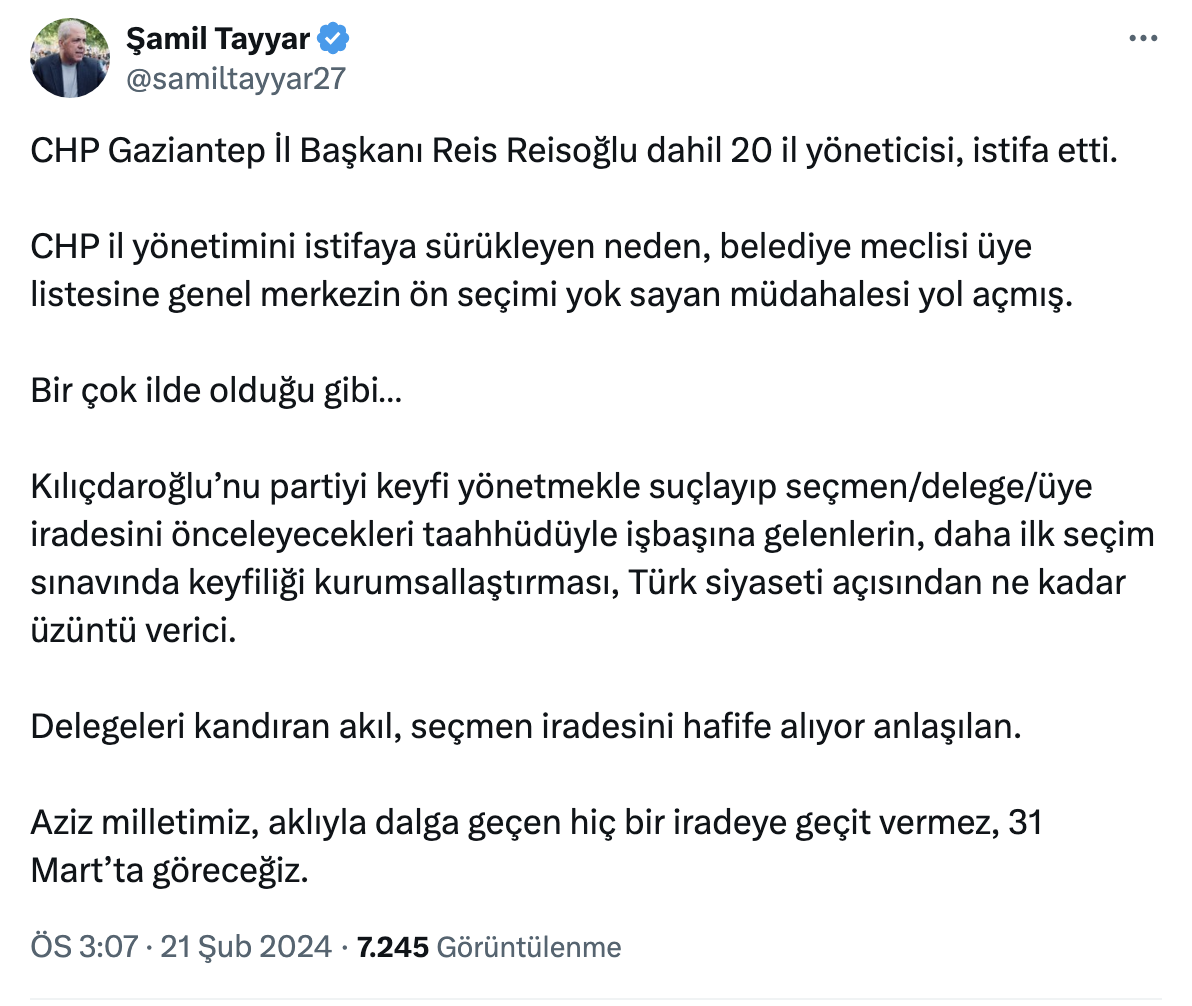Click the blue verified badge icon
1192x1006 pixels.
(333, 39)
